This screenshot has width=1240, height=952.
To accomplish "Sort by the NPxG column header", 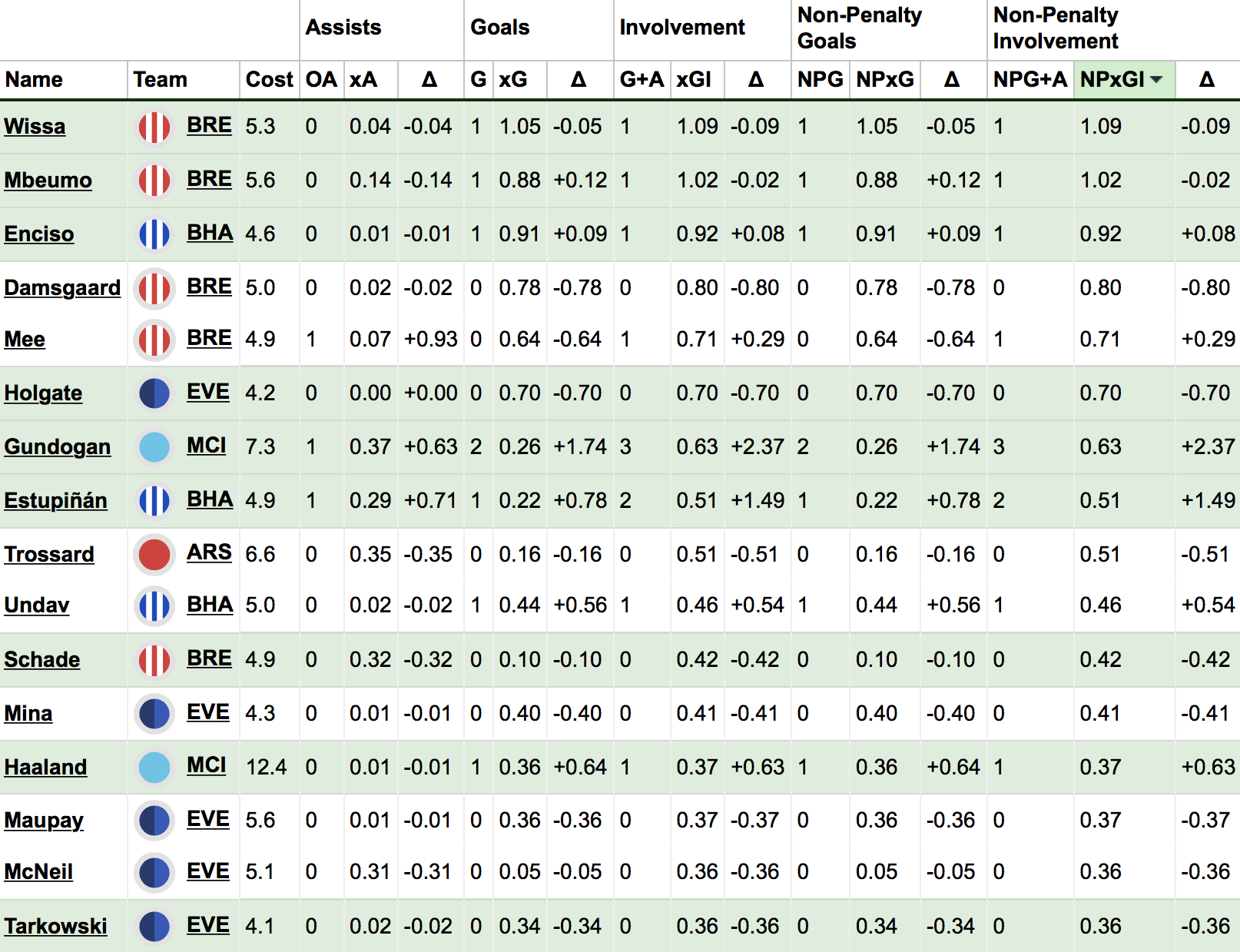I will (x=885, y=80).
